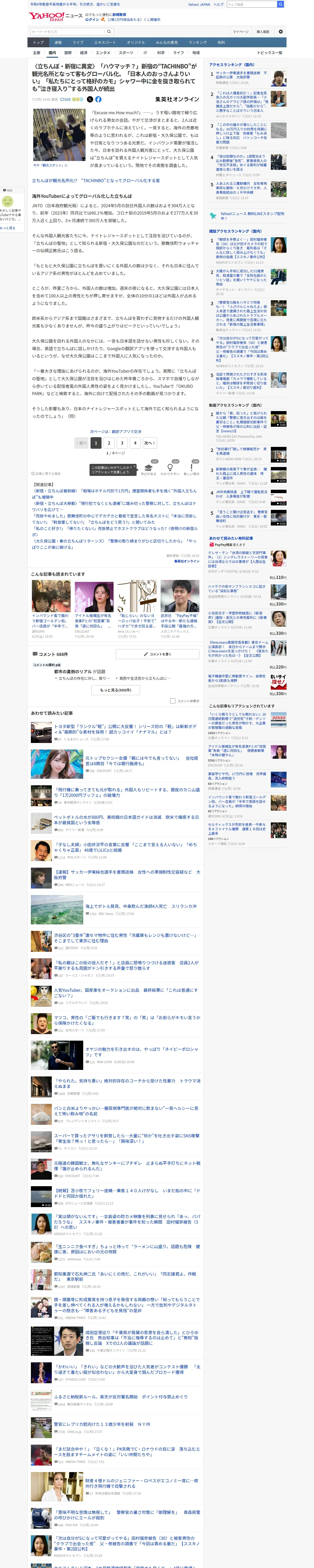Click the ログイン link

(x=92, y=20)
